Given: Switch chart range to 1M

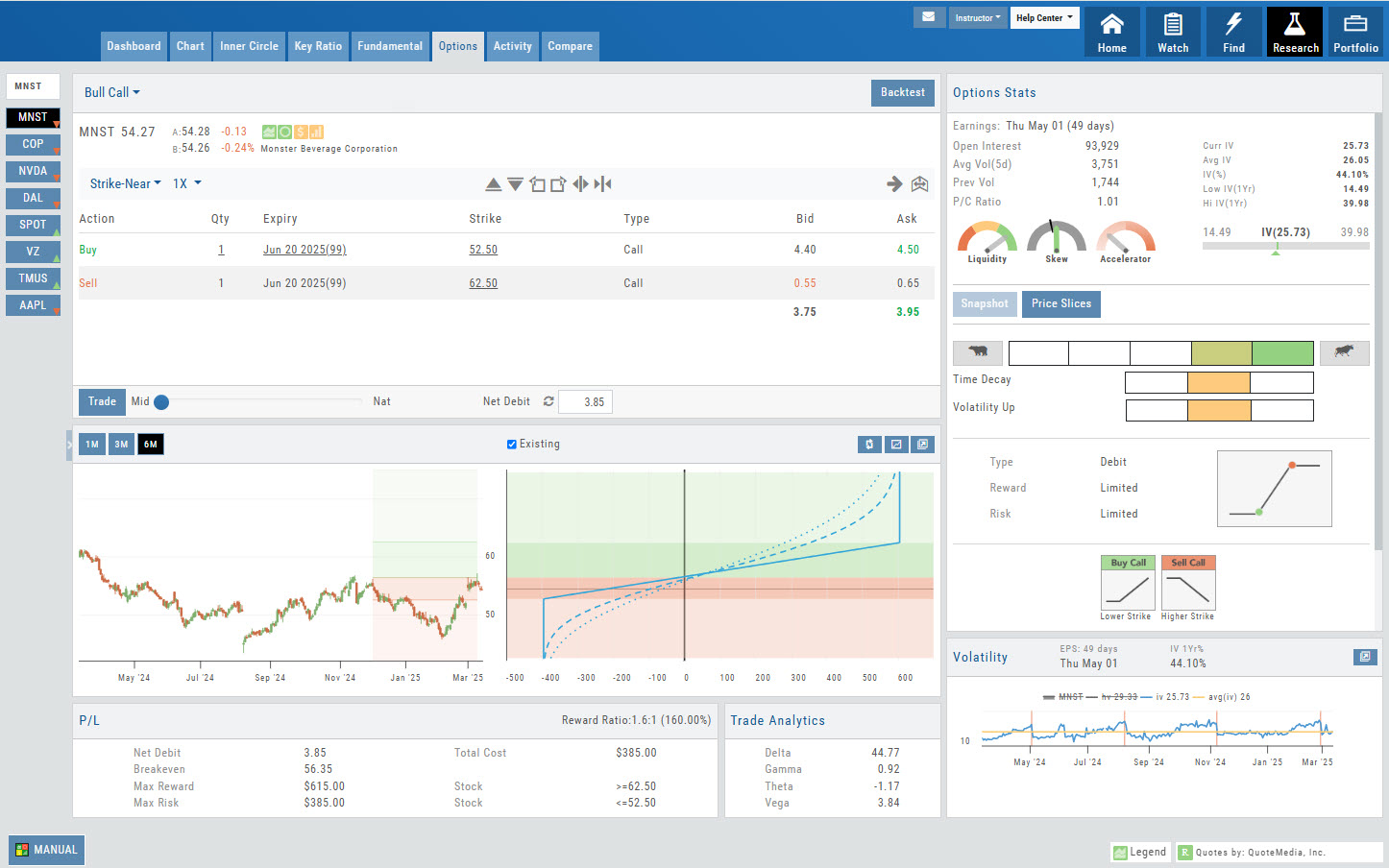Looking at the screenshot, I should [92, 444].
